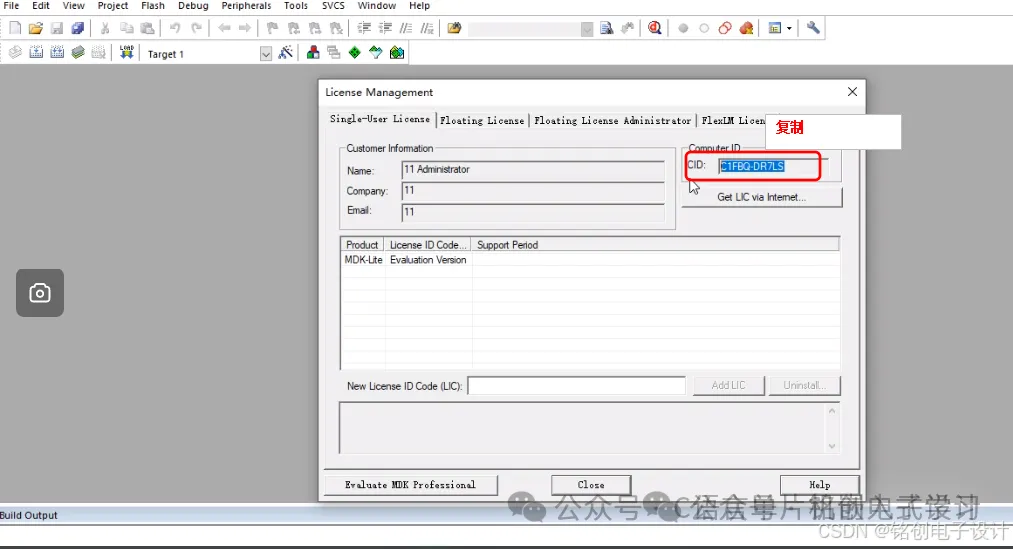Open the Window menu
This screenshot has height=549, width=1013.
[x=377, y=6]
